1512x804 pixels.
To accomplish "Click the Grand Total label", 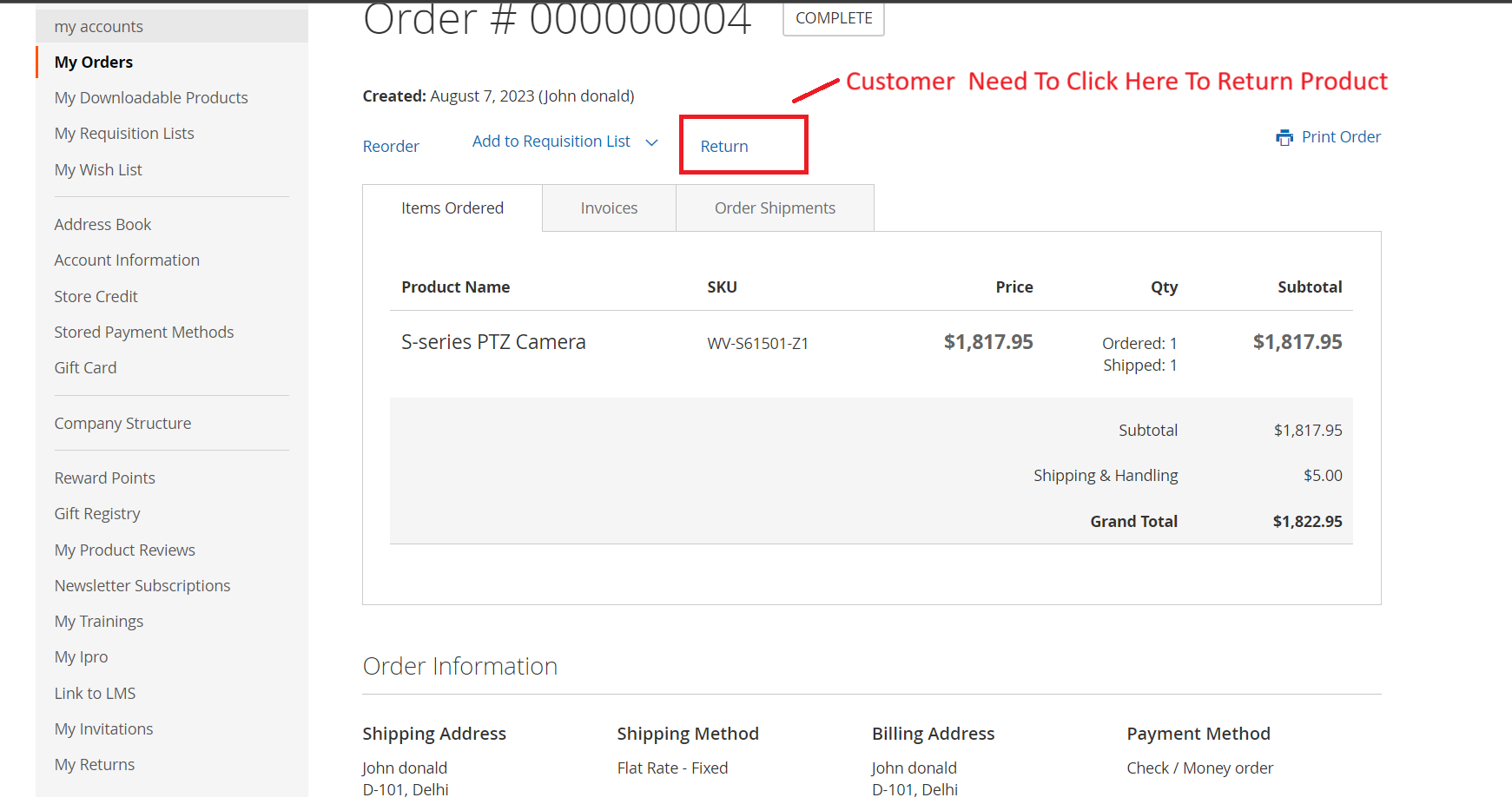I will point(1133,522).
